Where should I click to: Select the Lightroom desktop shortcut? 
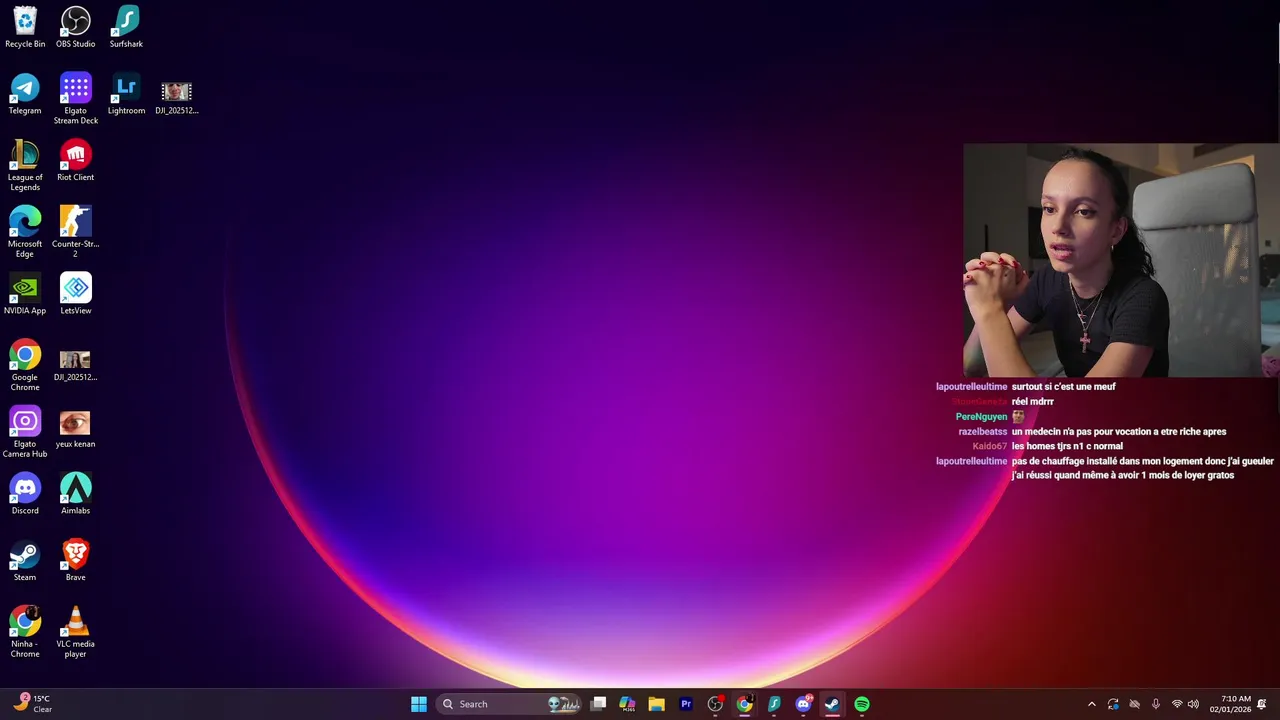(x=126, y=94)
